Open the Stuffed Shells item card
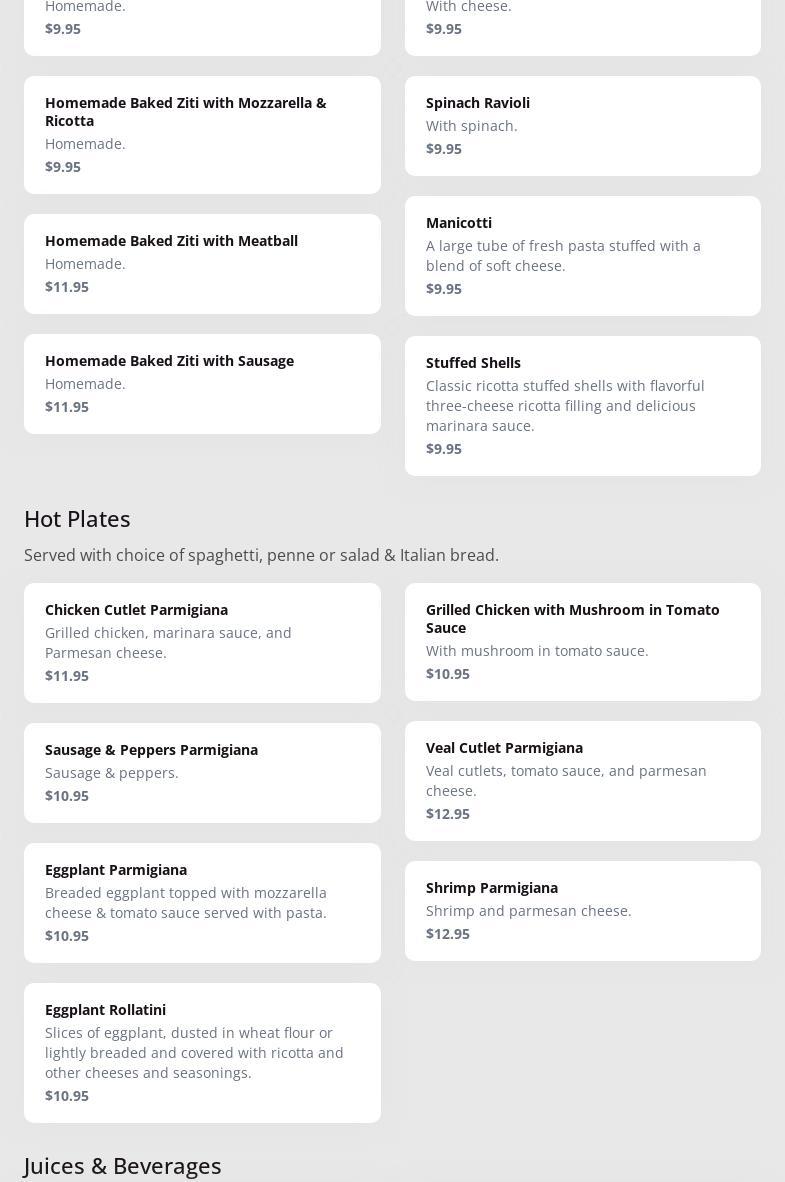The width and height of the screenshot is (785, 1182). tap(582, 405)
